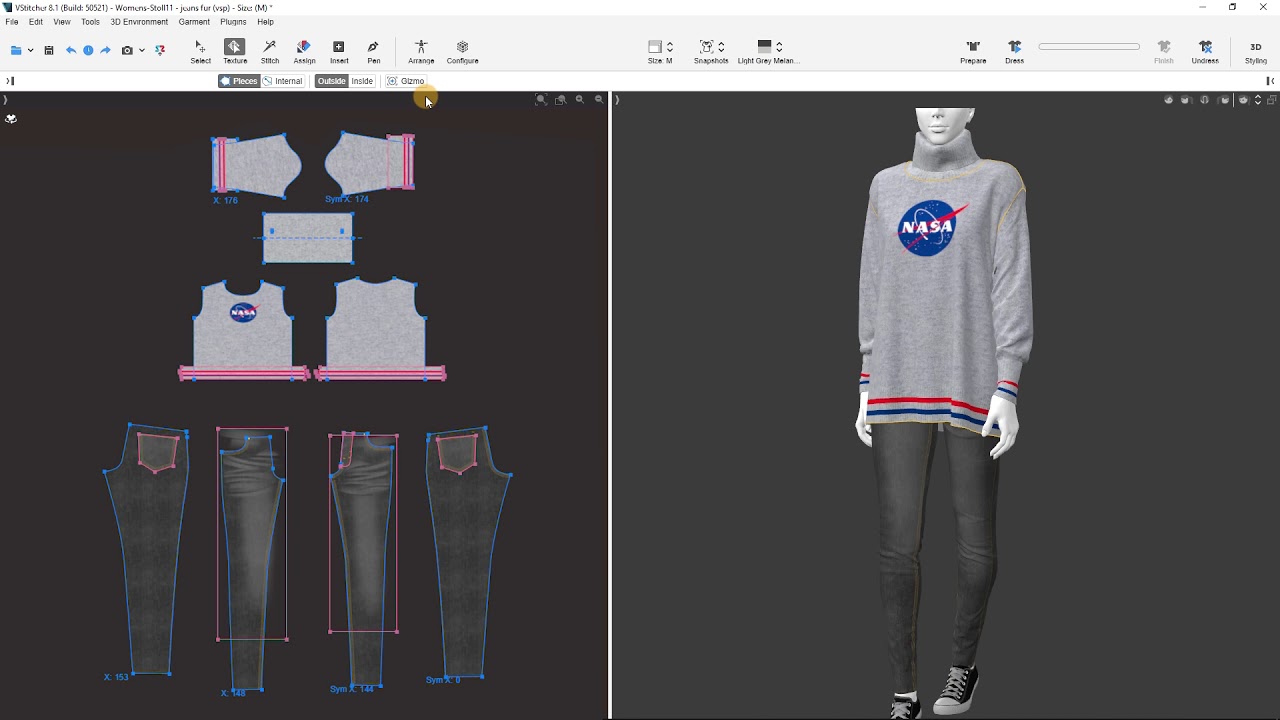The width and height of the screenshot is (1280, 720).
Task: Expand right side panel arrow below Styling
Action: click(x=1270, y=81)
